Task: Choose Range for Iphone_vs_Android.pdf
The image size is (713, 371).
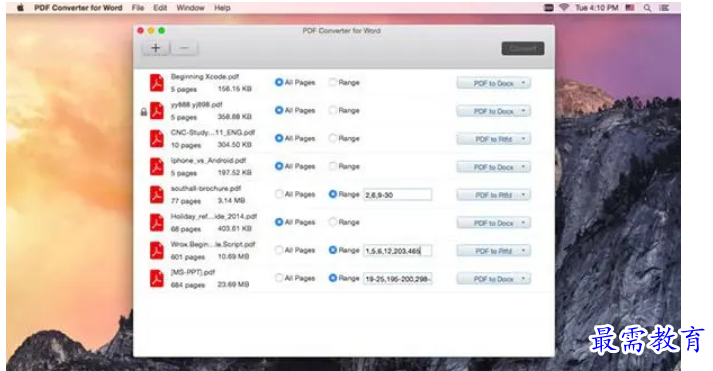Action: coord(333,166)
